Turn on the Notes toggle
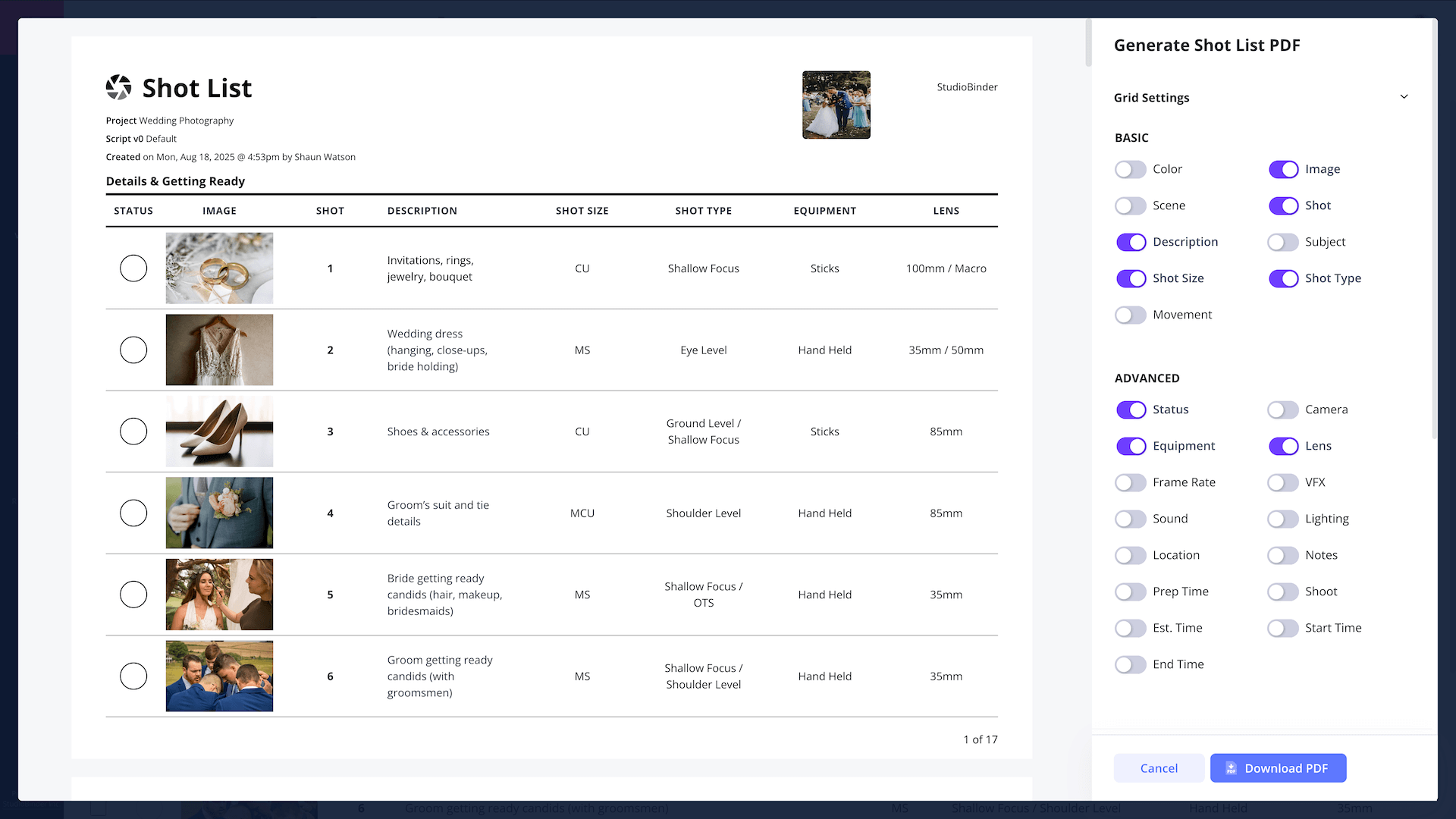 tap(1283, 555)
